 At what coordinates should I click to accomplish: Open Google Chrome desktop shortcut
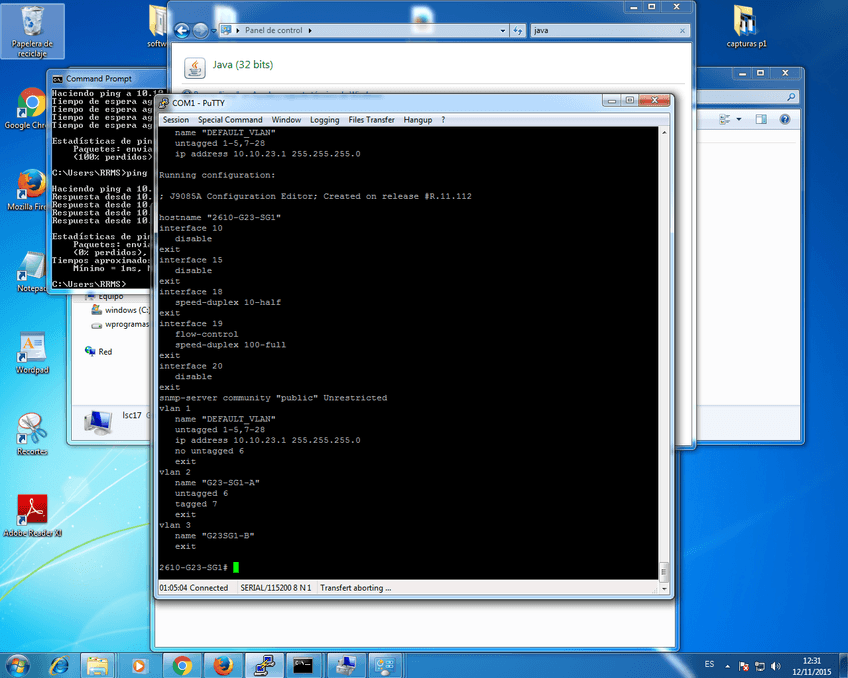(30, 104)
